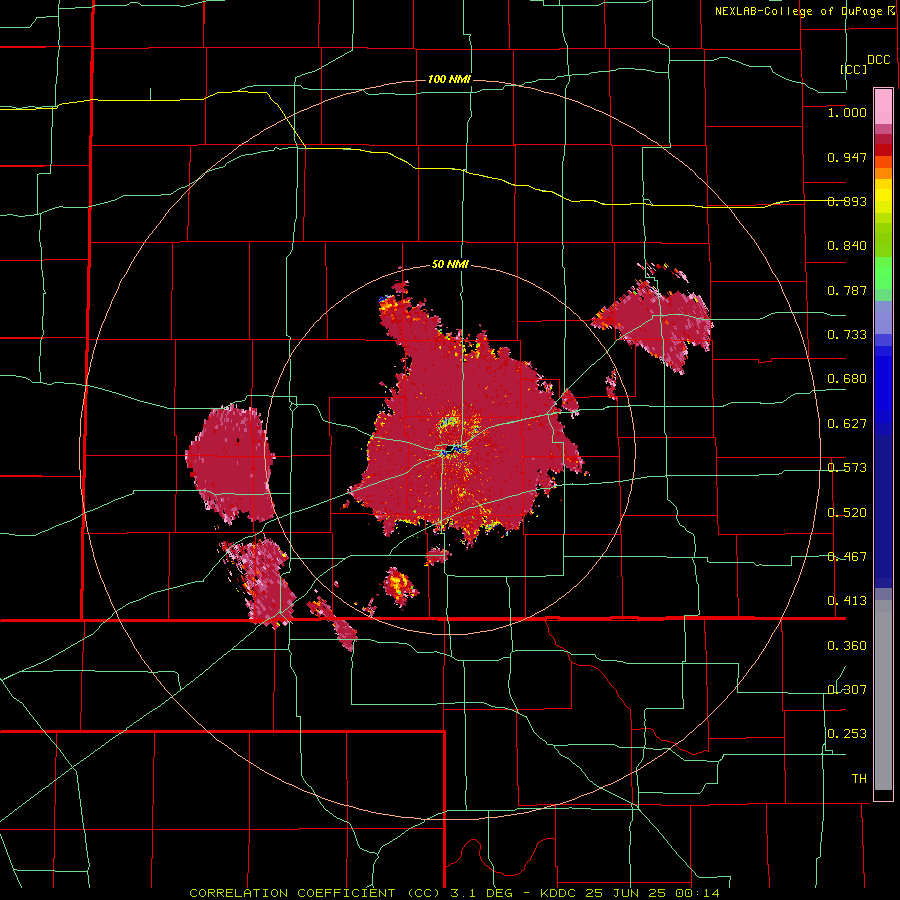Click the KDDC station identifier in caption

tap(559, 893)
